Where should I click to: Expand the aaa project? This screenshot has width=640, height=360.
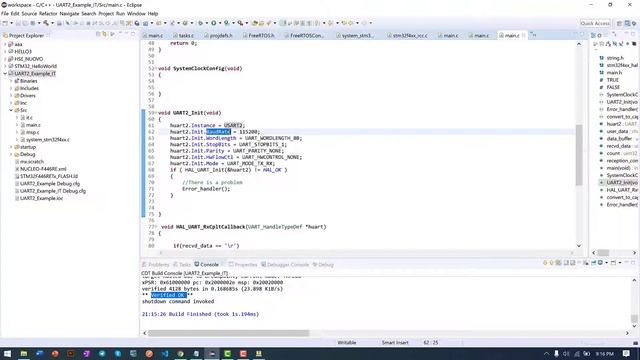click(x=5, y=44)
